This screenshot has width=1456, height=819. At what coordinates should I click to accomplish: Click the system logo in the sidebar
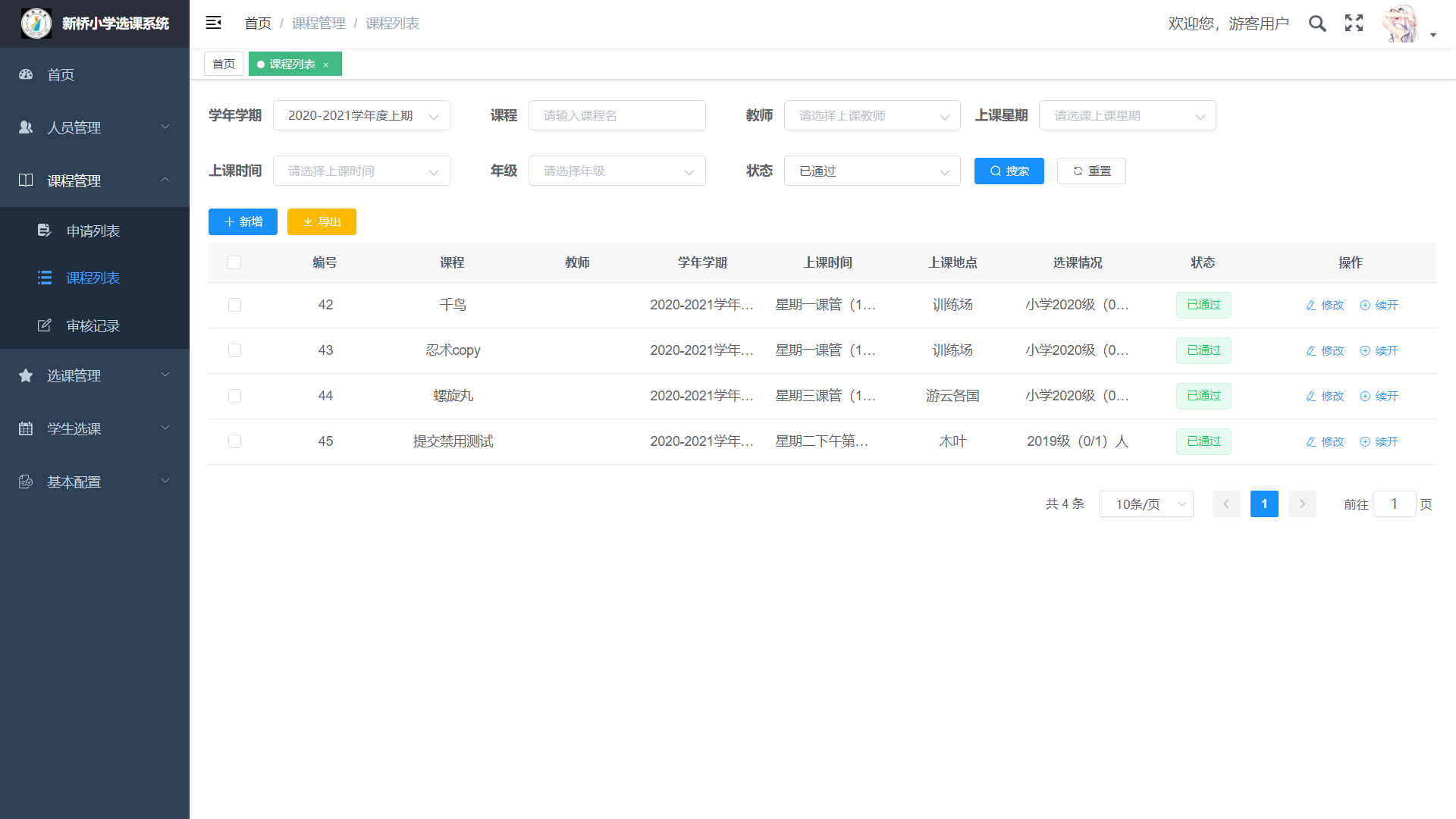36,24
